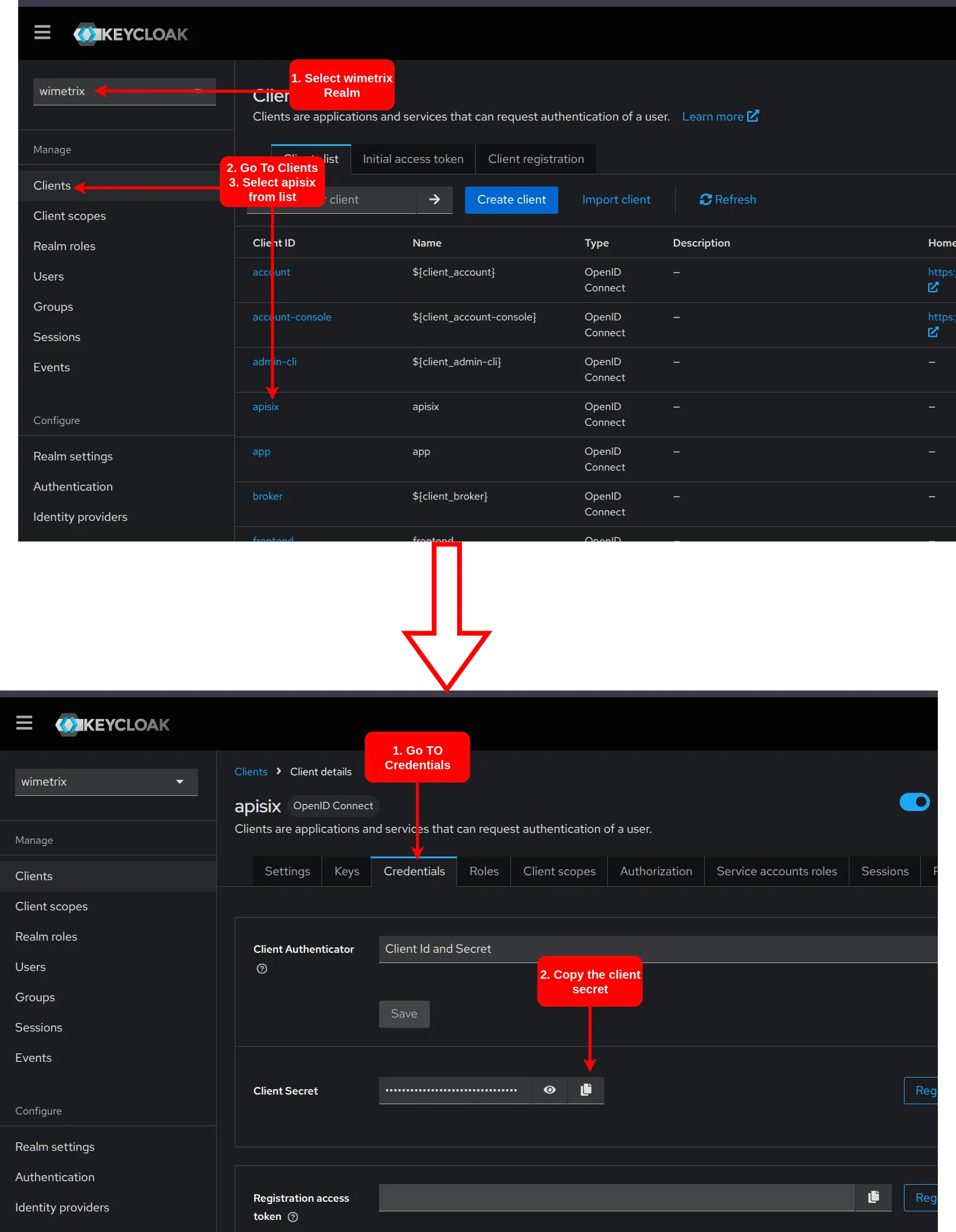The image size is (956, 1232).
Task: Open Client scopes tab in client details
Action: (559, 871)
